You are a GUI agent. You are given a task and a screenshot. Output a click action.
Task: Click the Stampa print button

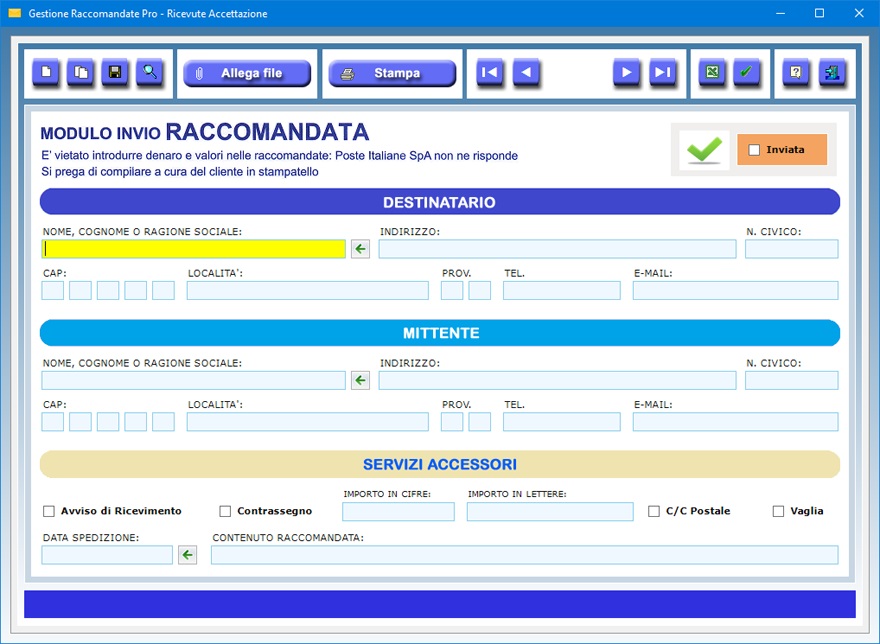coord(392,73)
